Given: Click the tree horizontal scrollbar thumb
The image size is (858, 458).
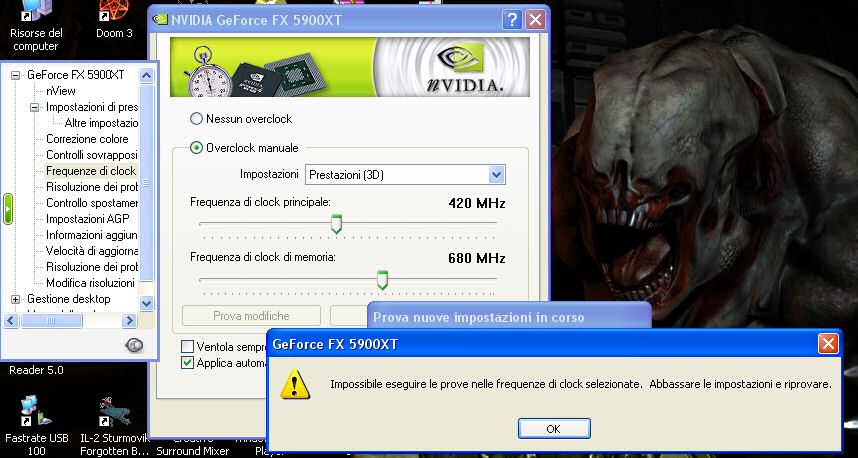Looking at the screenshot, I should [51, 321].
